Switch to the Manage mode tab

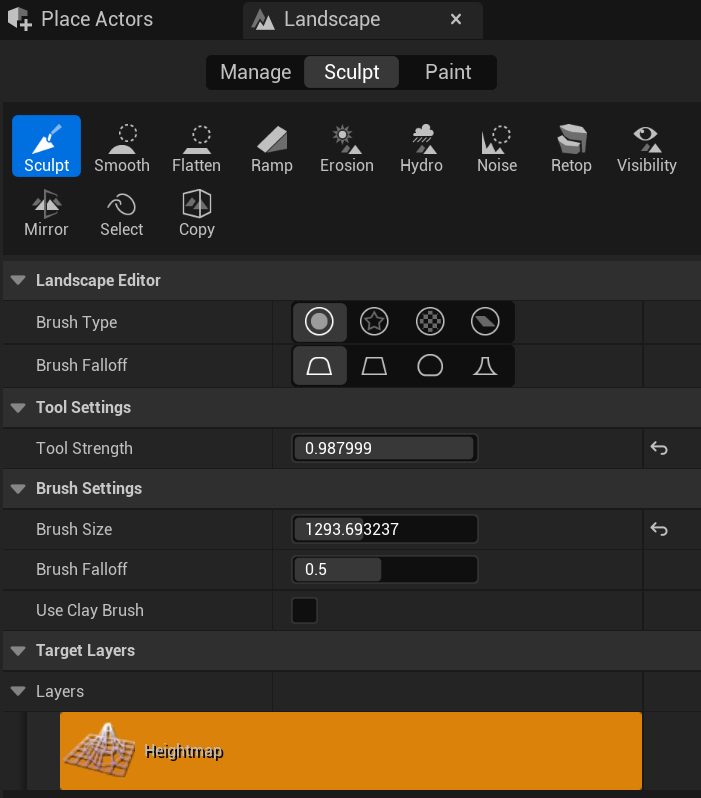click(x=255, y=72)
